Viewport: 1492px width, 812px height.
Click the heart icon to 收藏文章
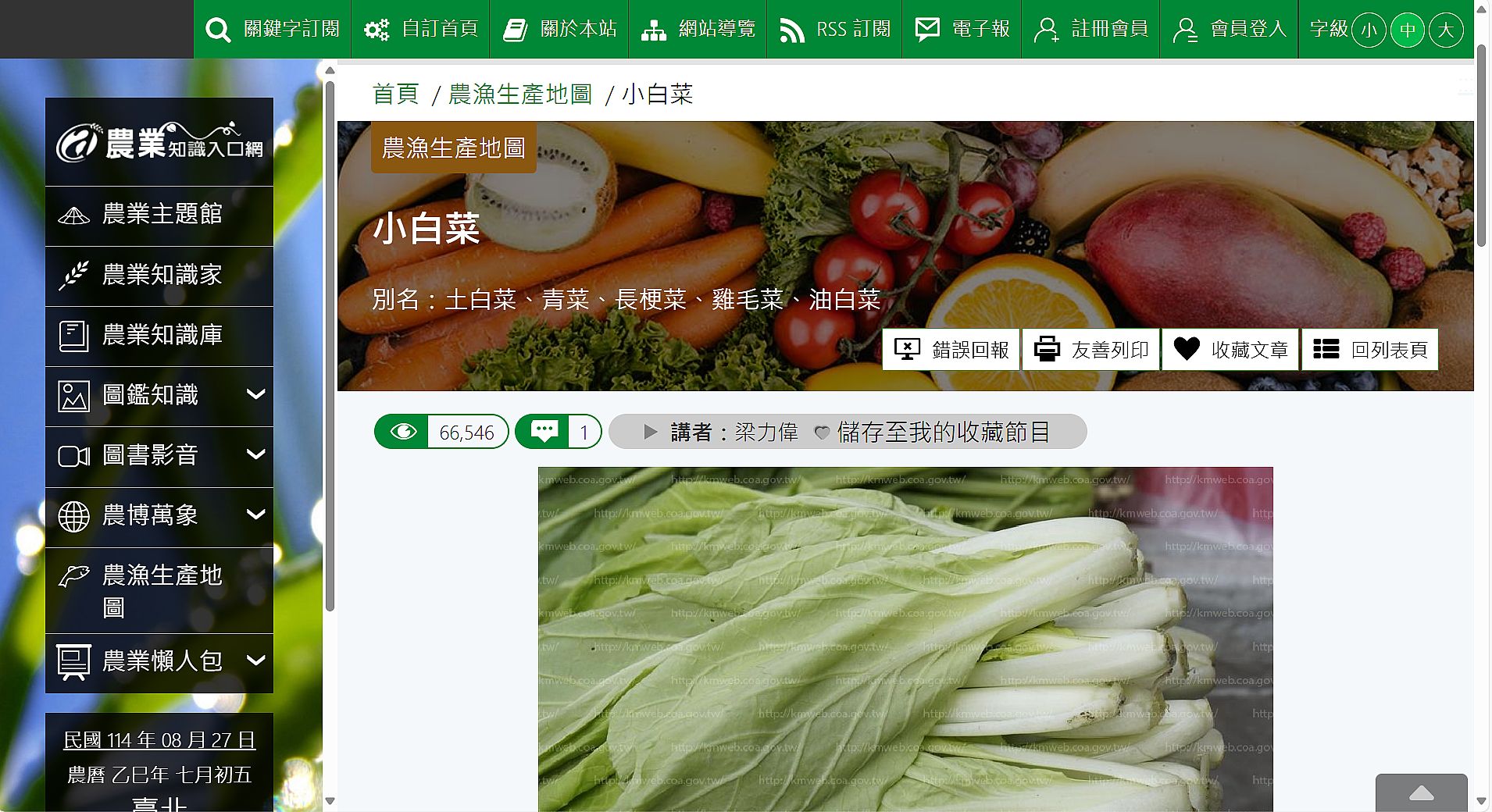(1187, 349)
